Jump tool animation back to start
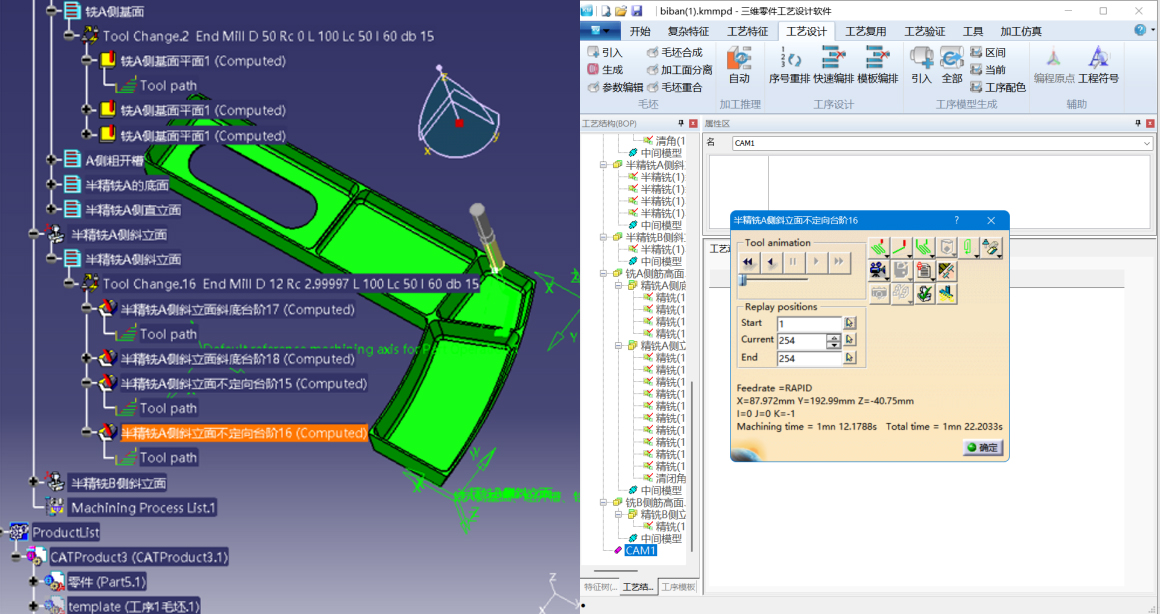Viewport: 1160px width, 614px height. 747,262
